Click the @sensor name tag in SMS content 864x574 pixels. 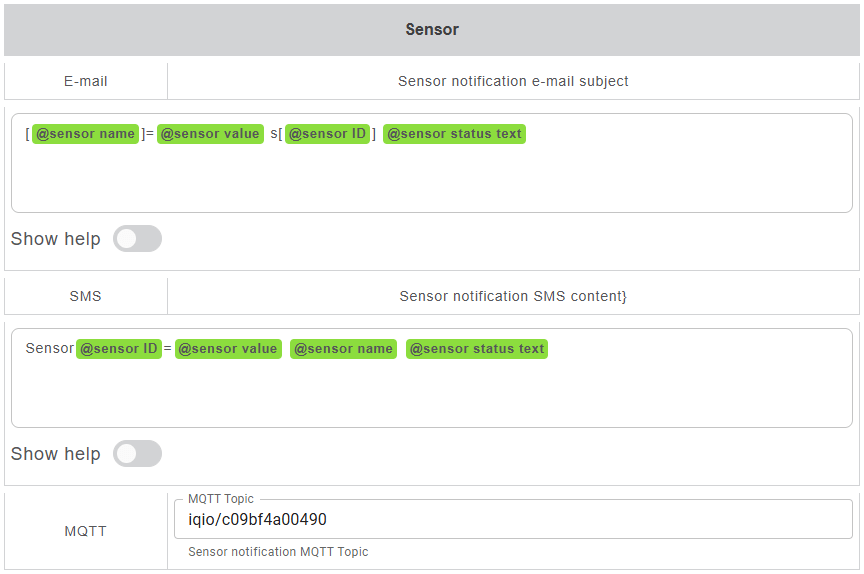point(344,349)
